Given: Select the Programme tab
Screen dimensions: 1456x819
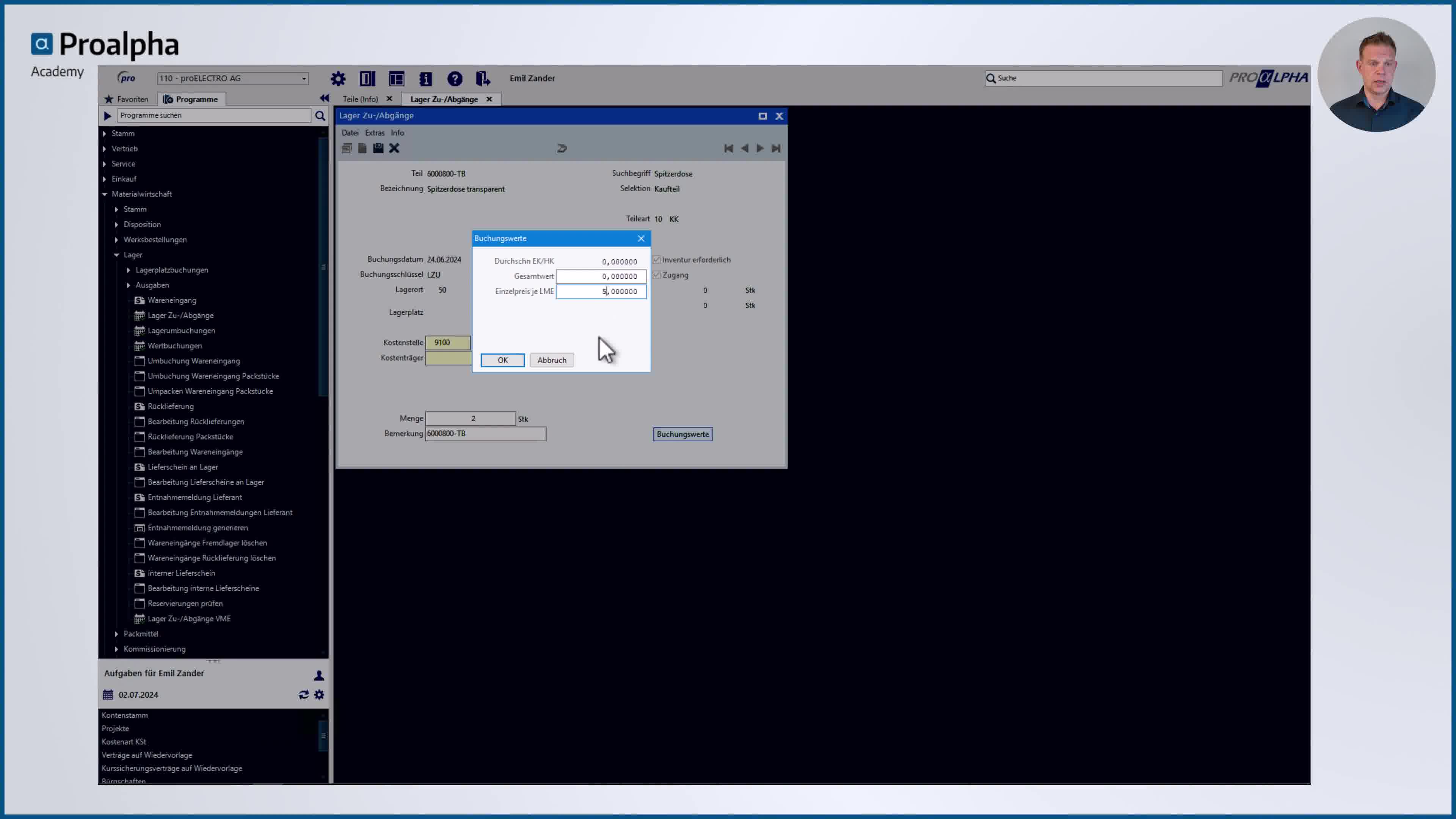Looking at the screenshot, I should point(191,99).
